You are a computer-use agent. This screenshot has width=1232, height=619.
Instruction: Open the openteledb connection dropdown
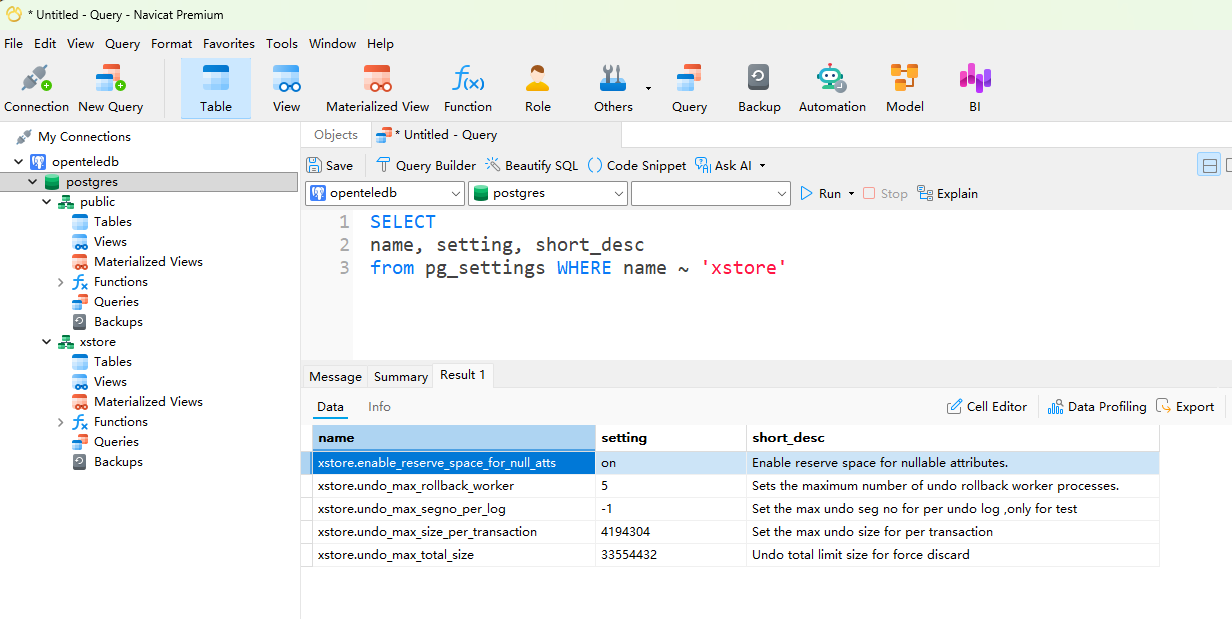click(x=456, y=194)
